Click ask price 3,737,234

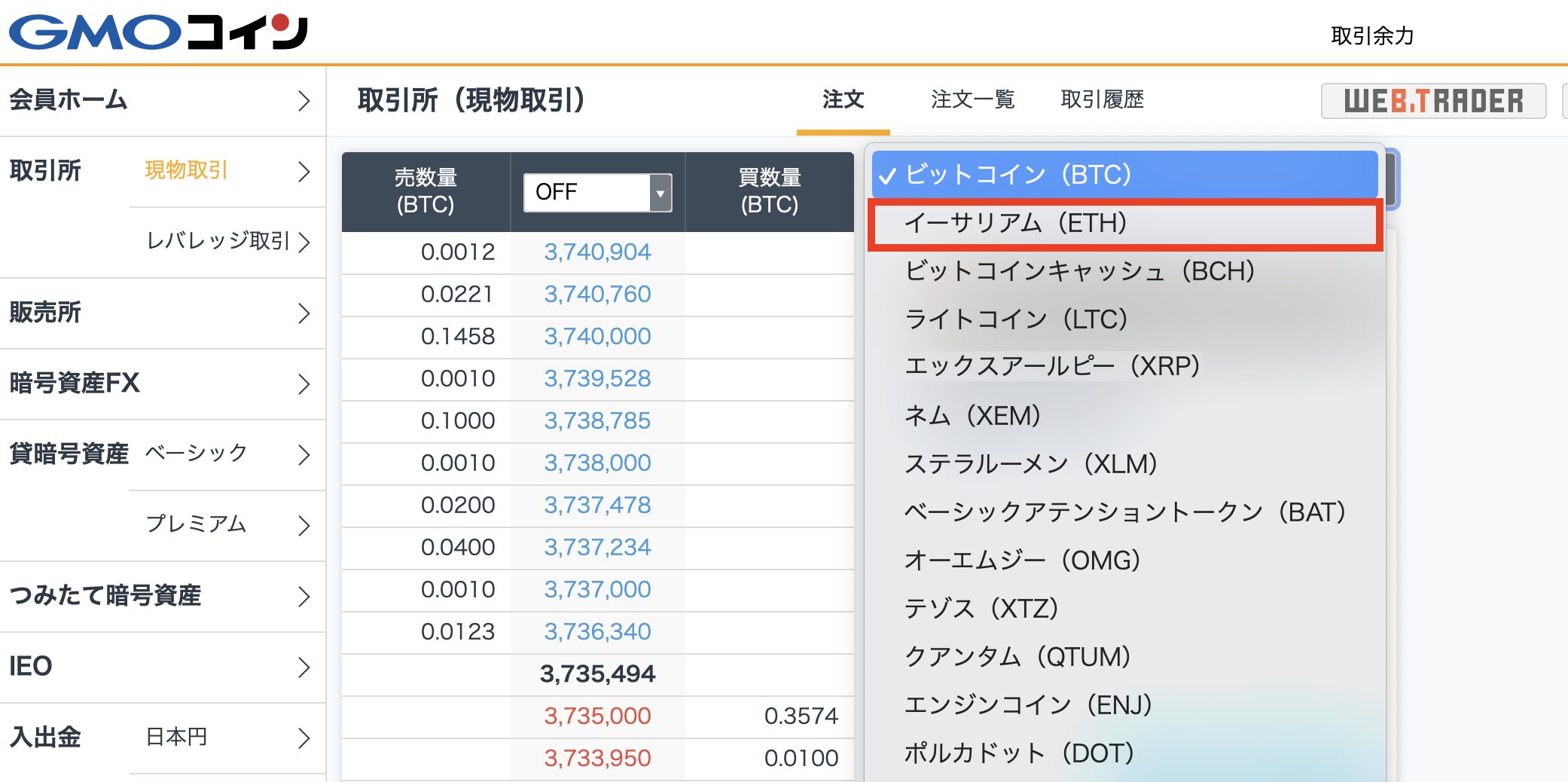(597, 547)
